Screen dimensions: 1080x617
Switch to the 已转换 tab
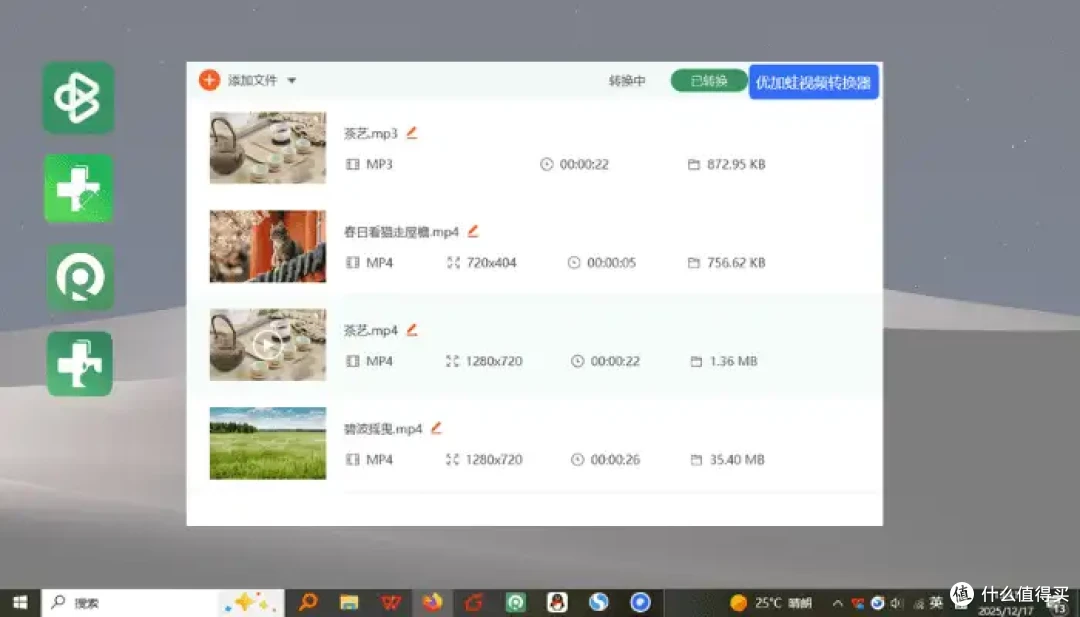pos(709,81)
